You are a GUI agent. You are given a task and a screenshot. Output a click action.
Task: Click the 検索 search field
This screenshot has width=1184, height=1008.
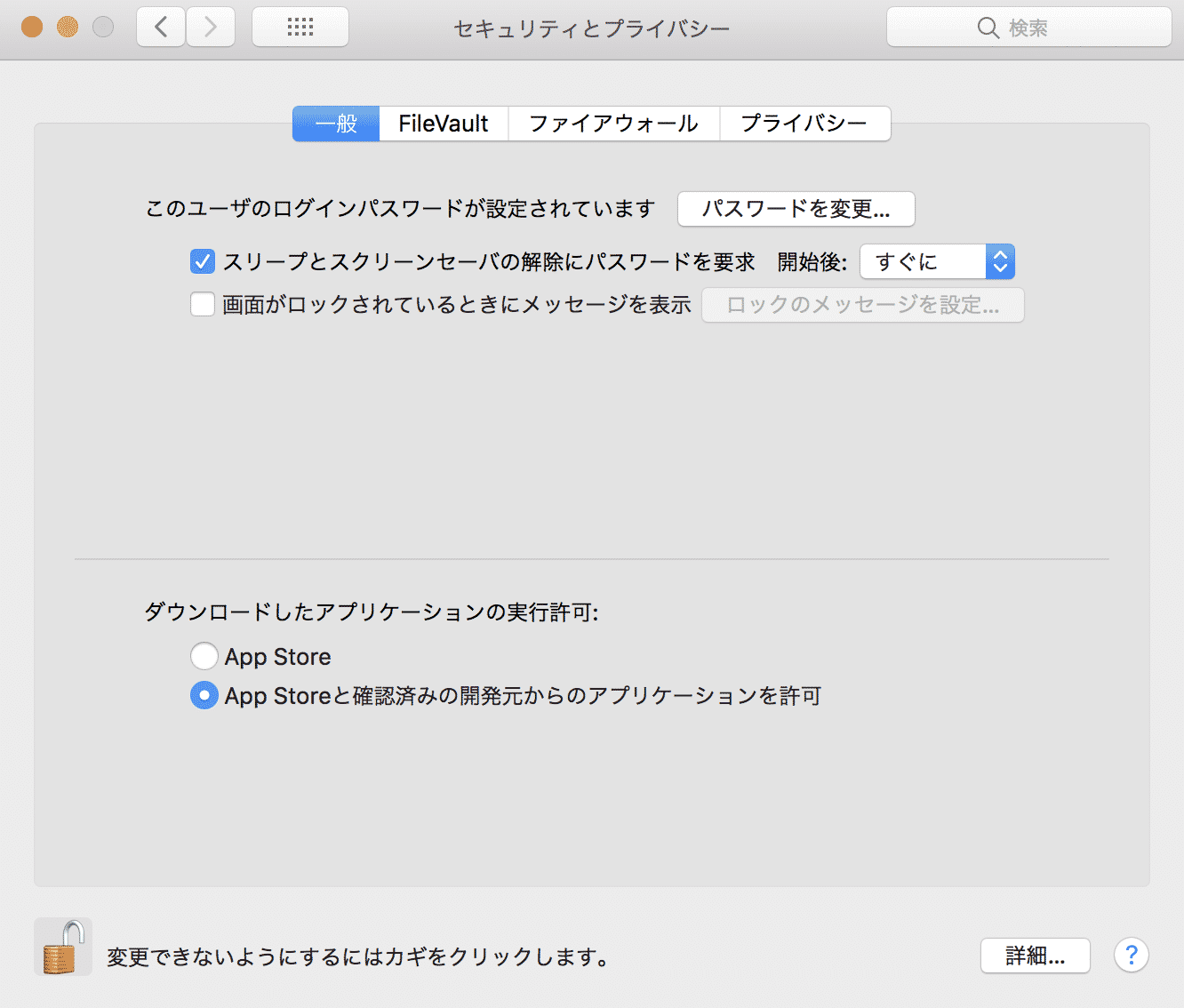tap(1029, 27)
